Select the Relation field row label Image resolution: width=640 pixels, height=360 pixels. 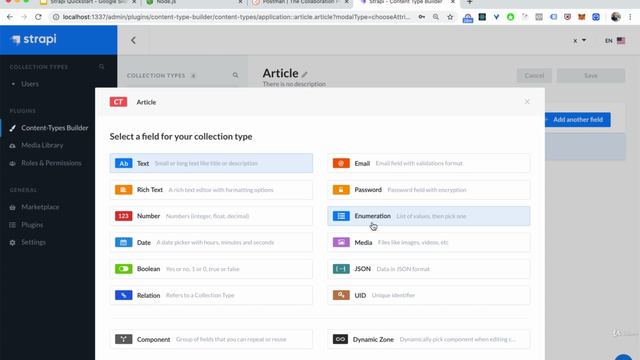[149, 295]
